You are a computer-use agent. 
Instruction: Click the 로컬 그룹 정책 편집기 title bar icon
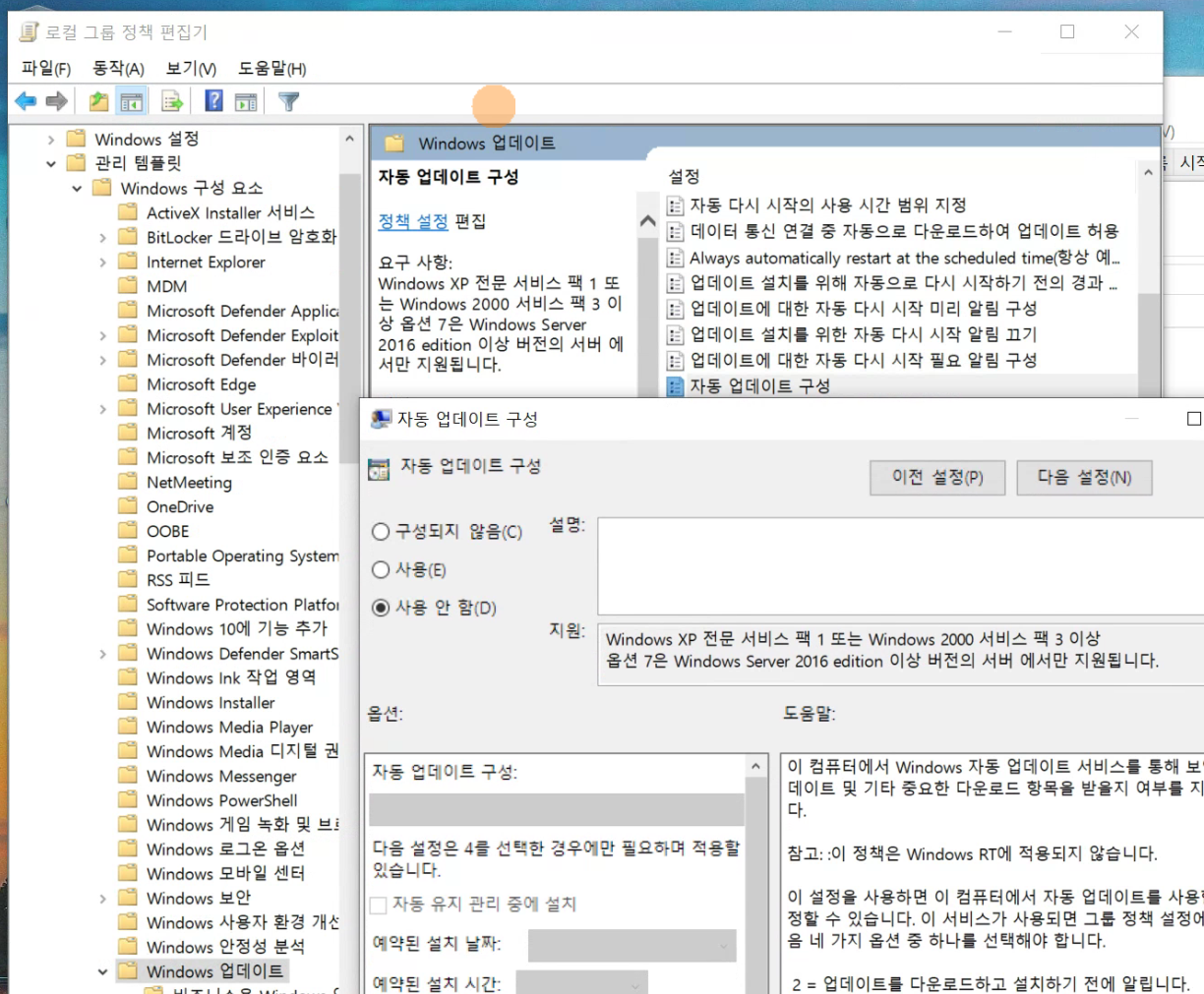tap(30, 31)
